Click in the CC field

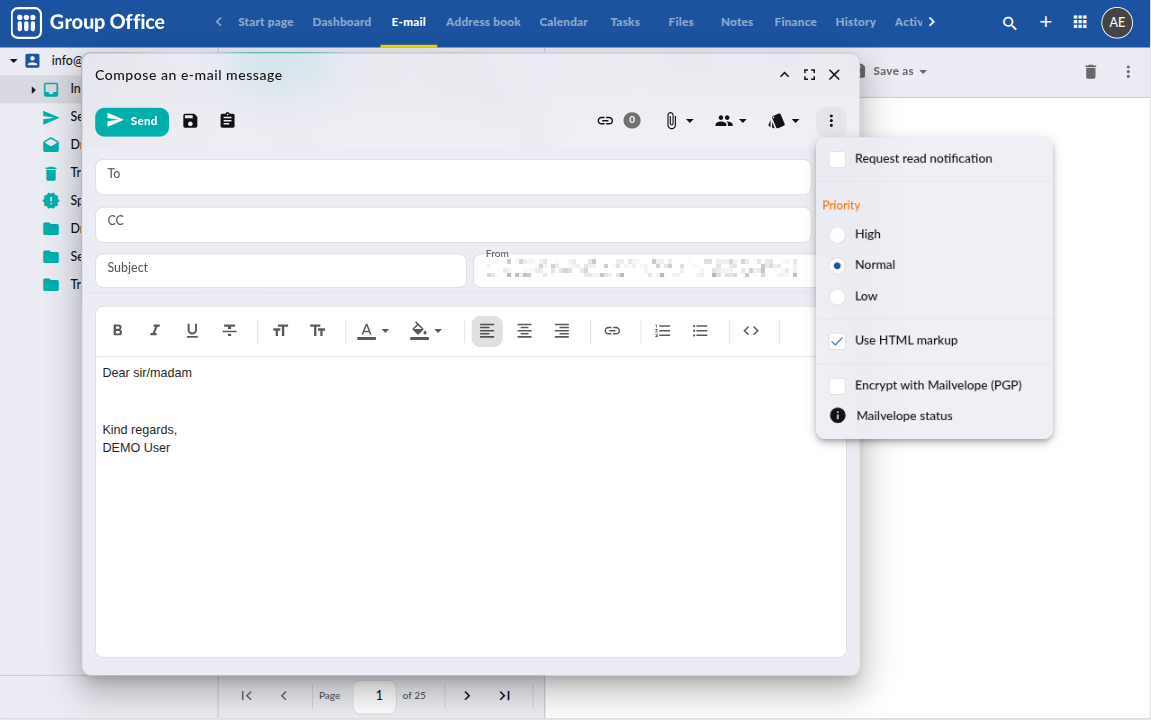[453, 225]
